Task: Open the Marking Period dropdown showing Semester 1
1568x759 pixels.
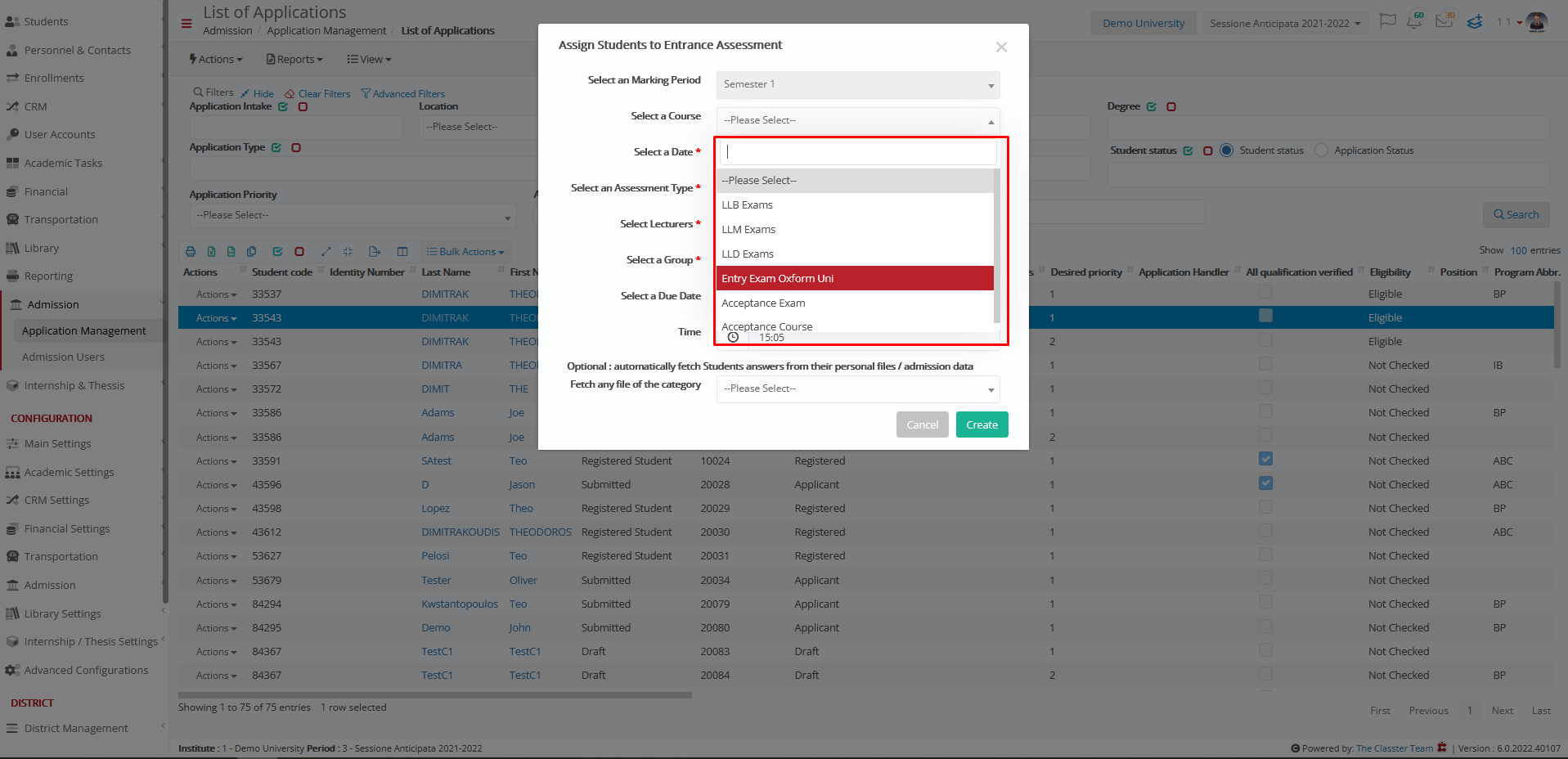Action: pyautogui.click(x=858, y=84)
